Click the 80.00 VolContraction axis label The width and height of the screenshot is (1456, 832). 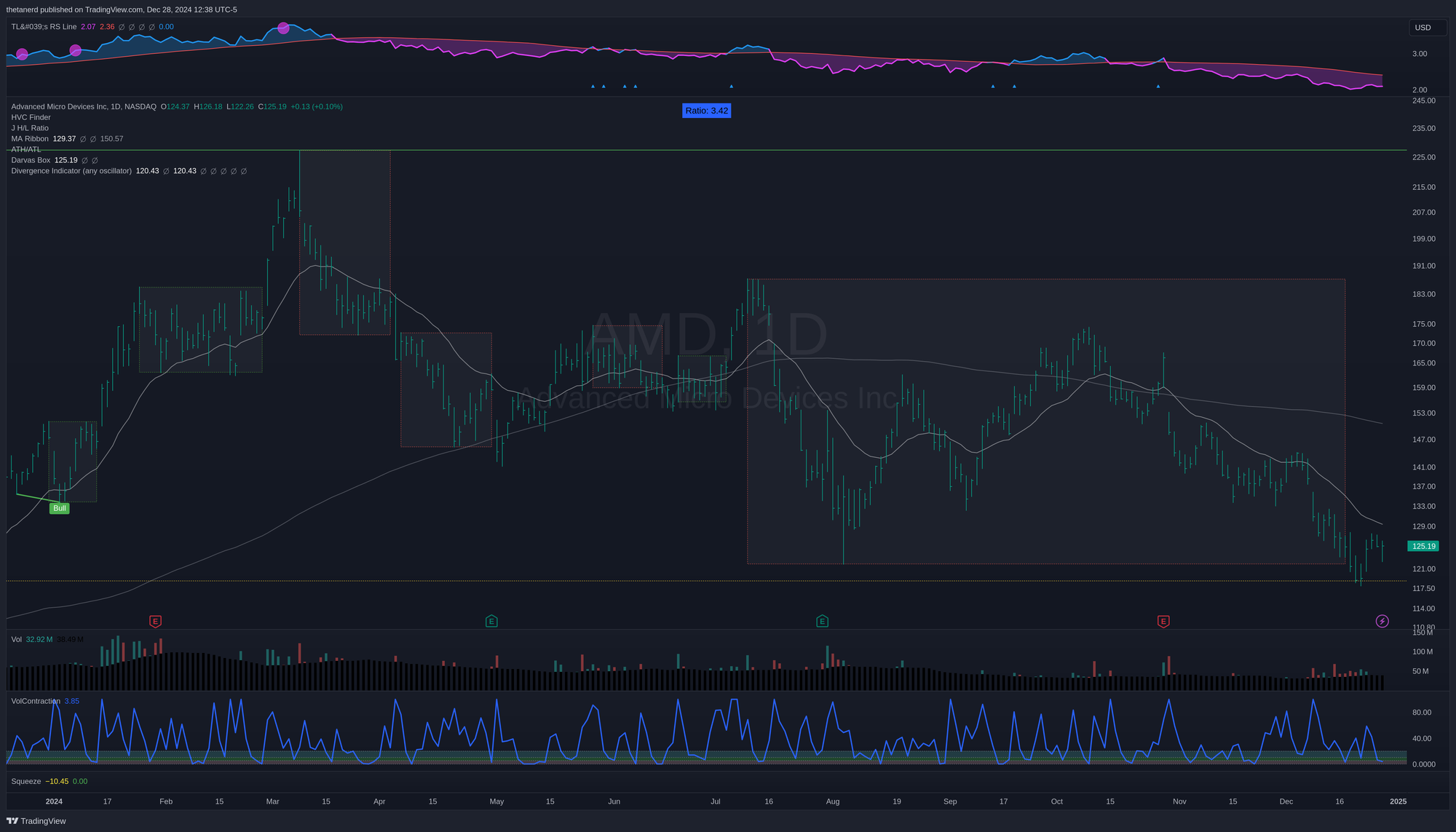pos(1422,712)
